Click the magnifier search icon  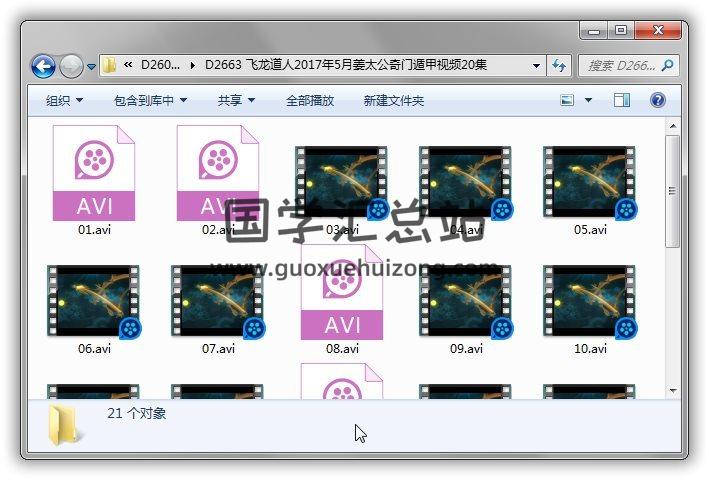click(667, 66)
